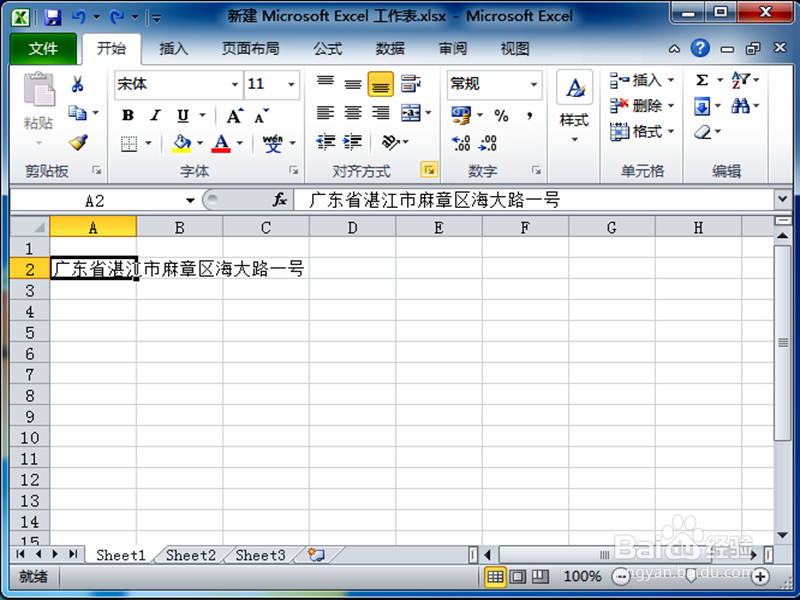Image resolution: width=800 pixels, height=600 pixels.
Task: Click the Save icon in quick access toolbar
Action: (53, 17)
